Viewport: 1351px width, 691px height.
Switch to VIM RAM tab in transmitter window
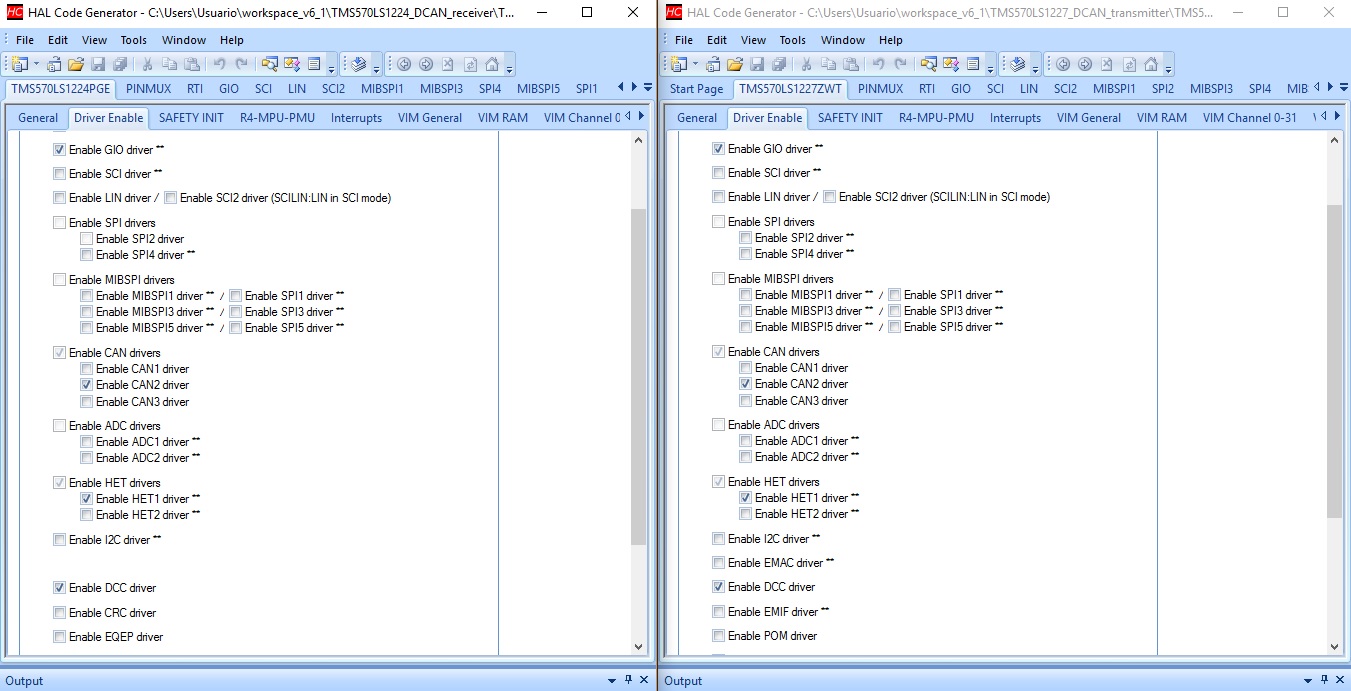click(1161, 118)
